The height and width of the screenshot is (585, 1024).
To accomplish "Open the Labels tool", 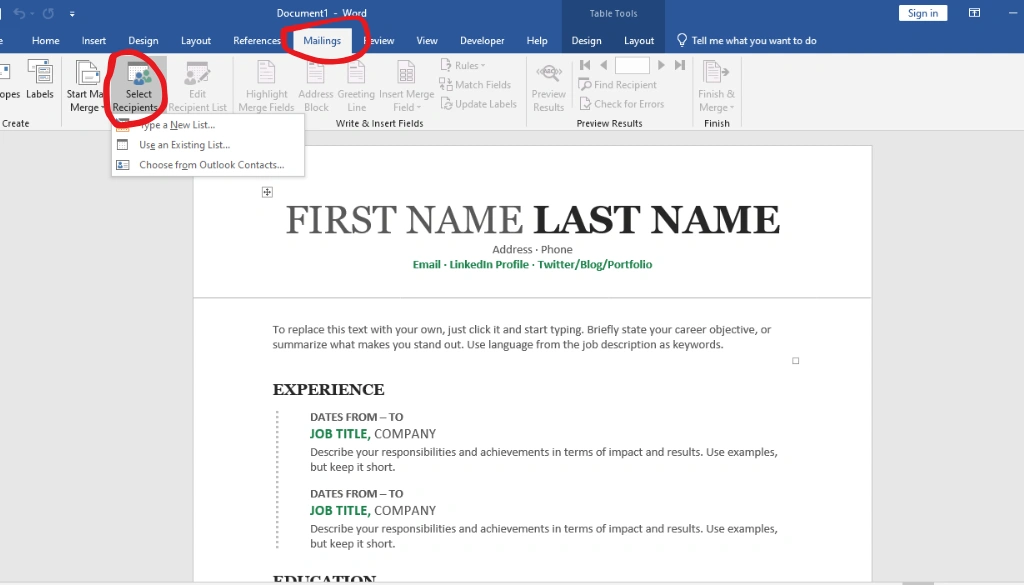I will pos(40,80).
